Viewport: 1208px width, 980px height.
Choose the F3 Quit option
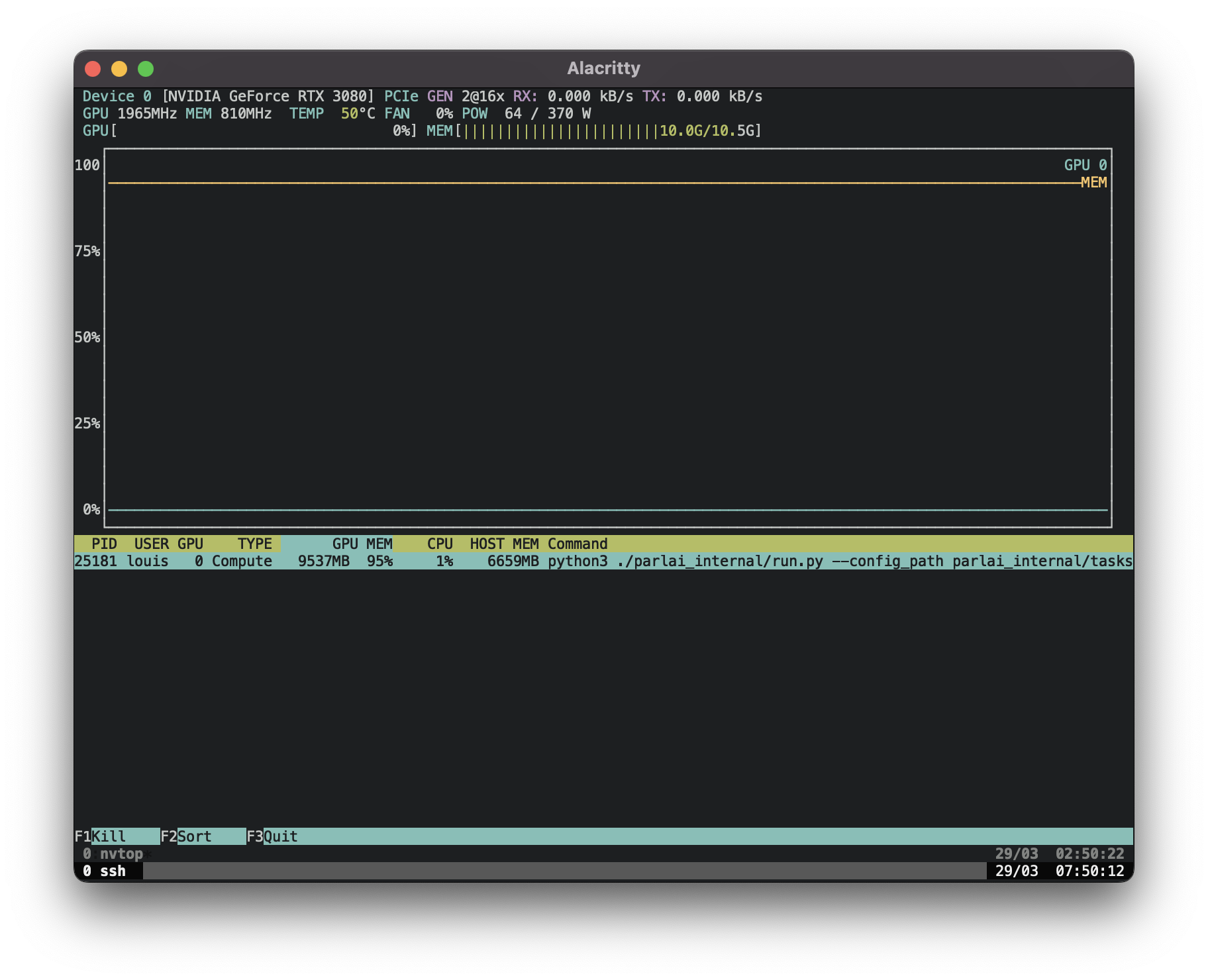click(x=272, y=836)
